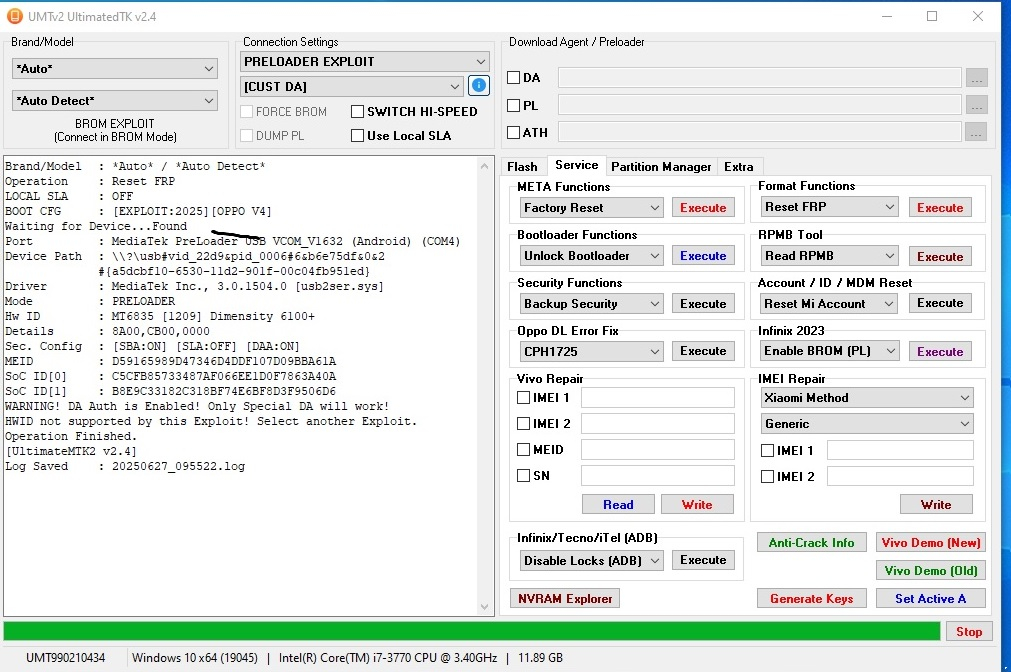1011x672 pixels.
Task: Switch to the Extra tab
Action: pyautogui.click(x=738, y=166)
